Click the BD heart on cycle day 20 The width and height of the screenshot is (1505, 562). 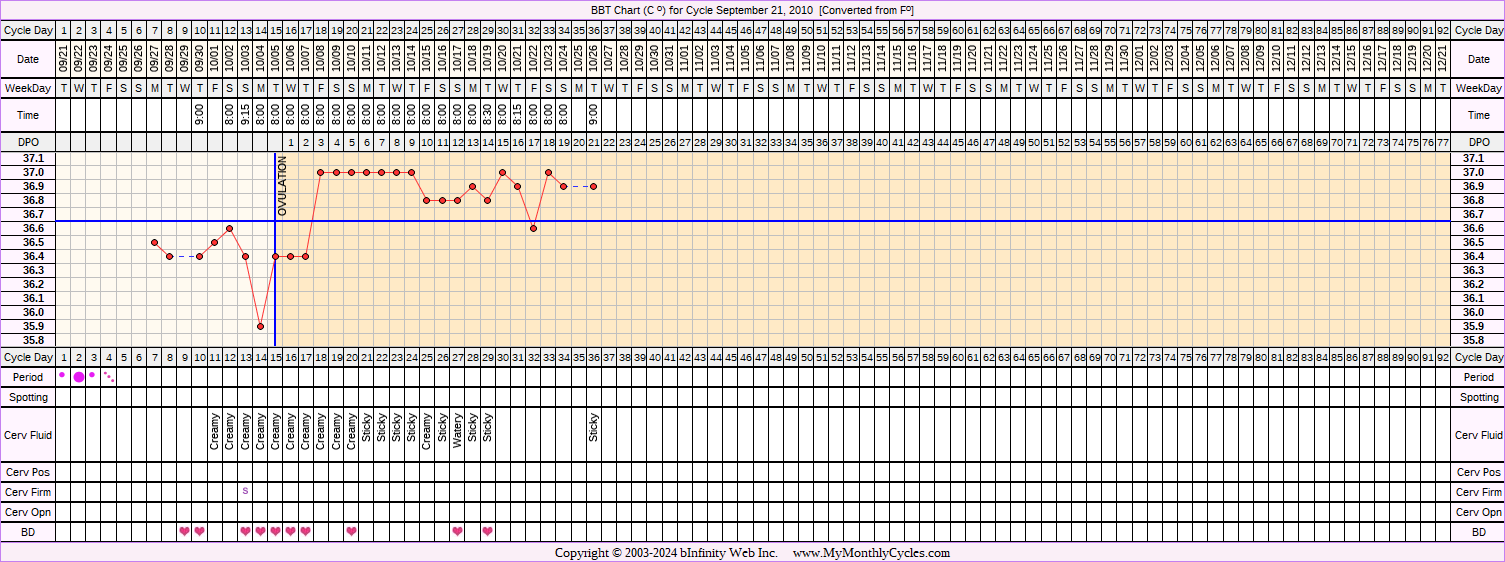[351, 531]
